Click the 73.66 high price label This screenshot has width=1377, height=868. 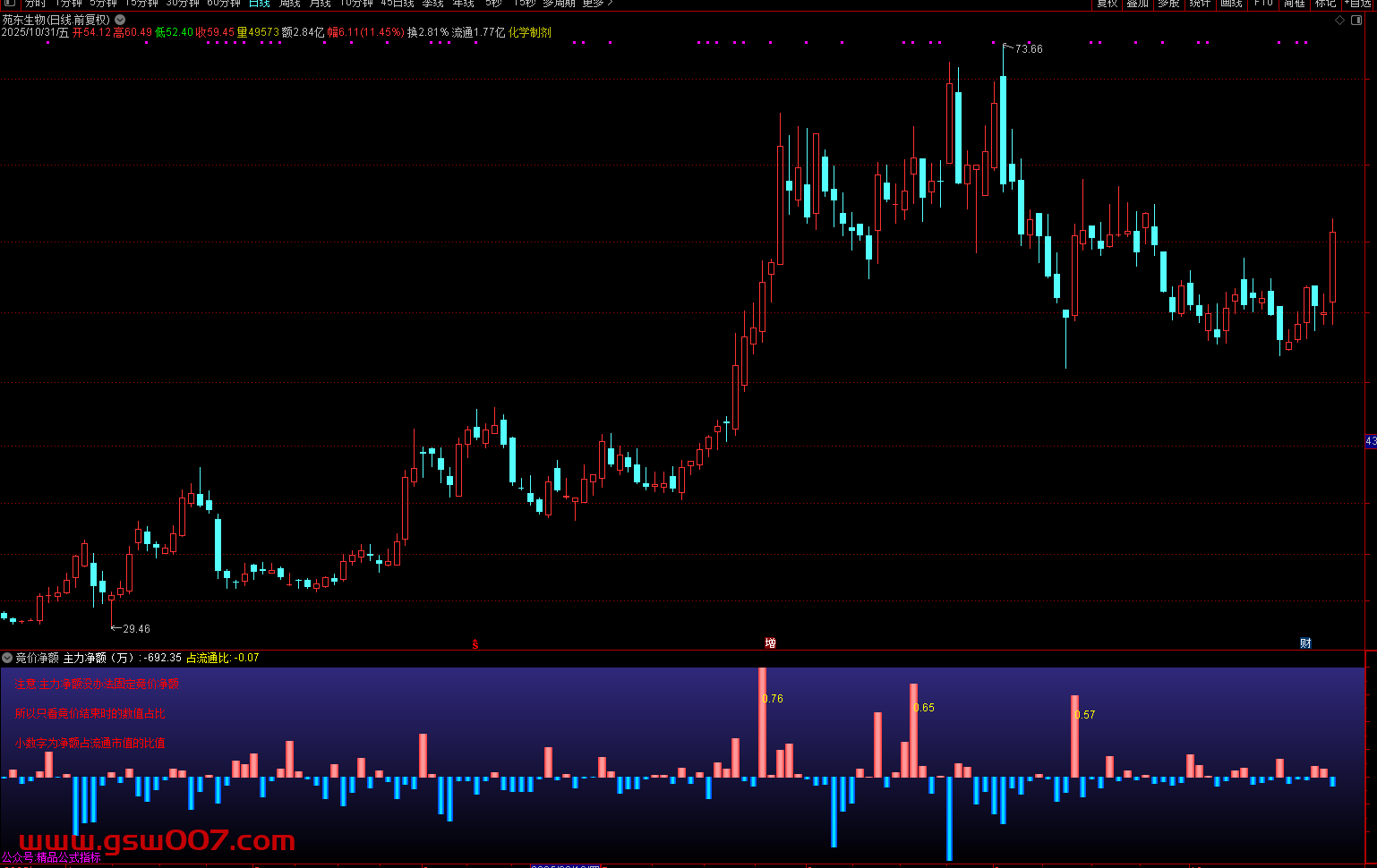(1029, 49)
